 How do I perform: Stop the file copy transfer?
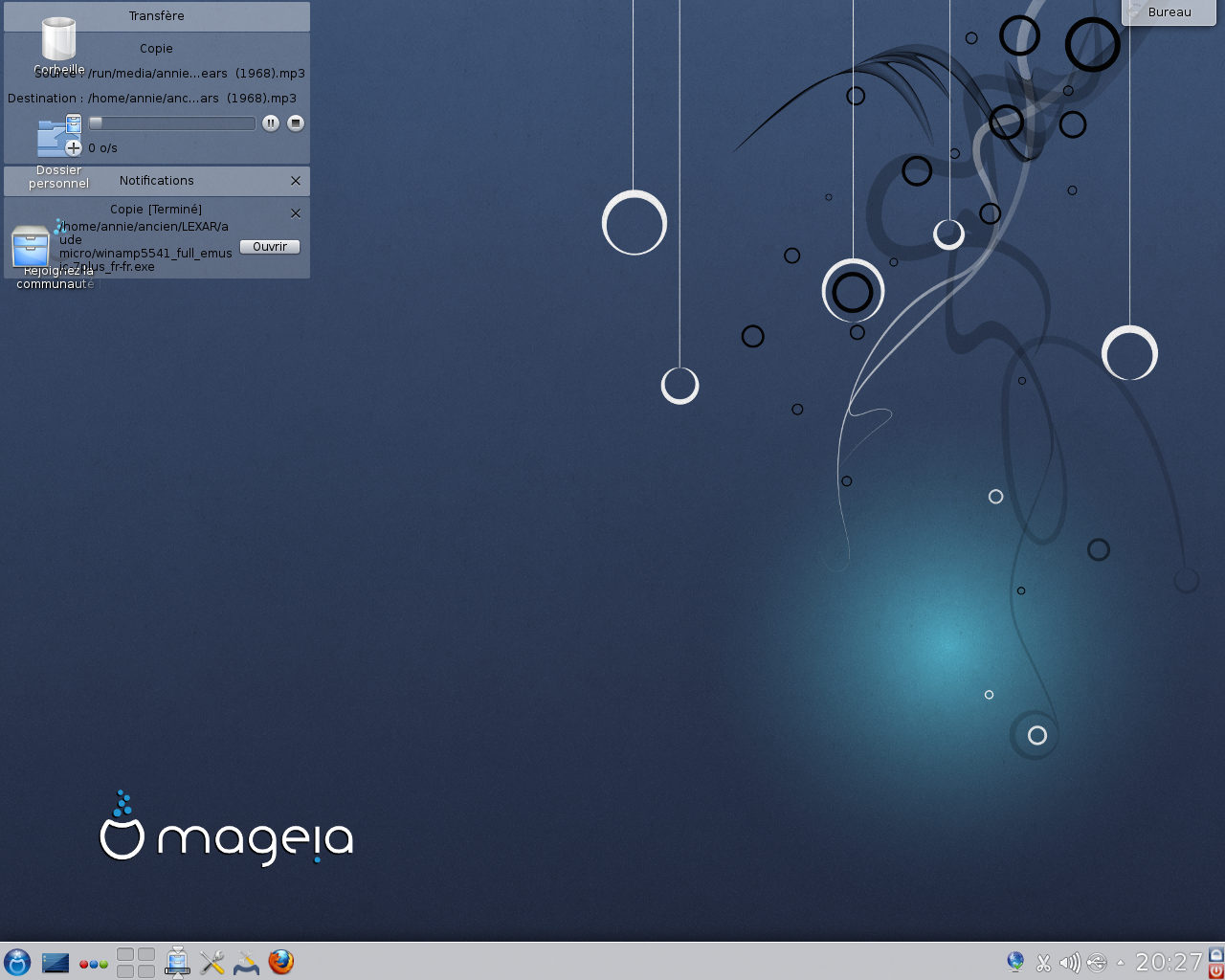pyautogui.click(x=296, y=122)
